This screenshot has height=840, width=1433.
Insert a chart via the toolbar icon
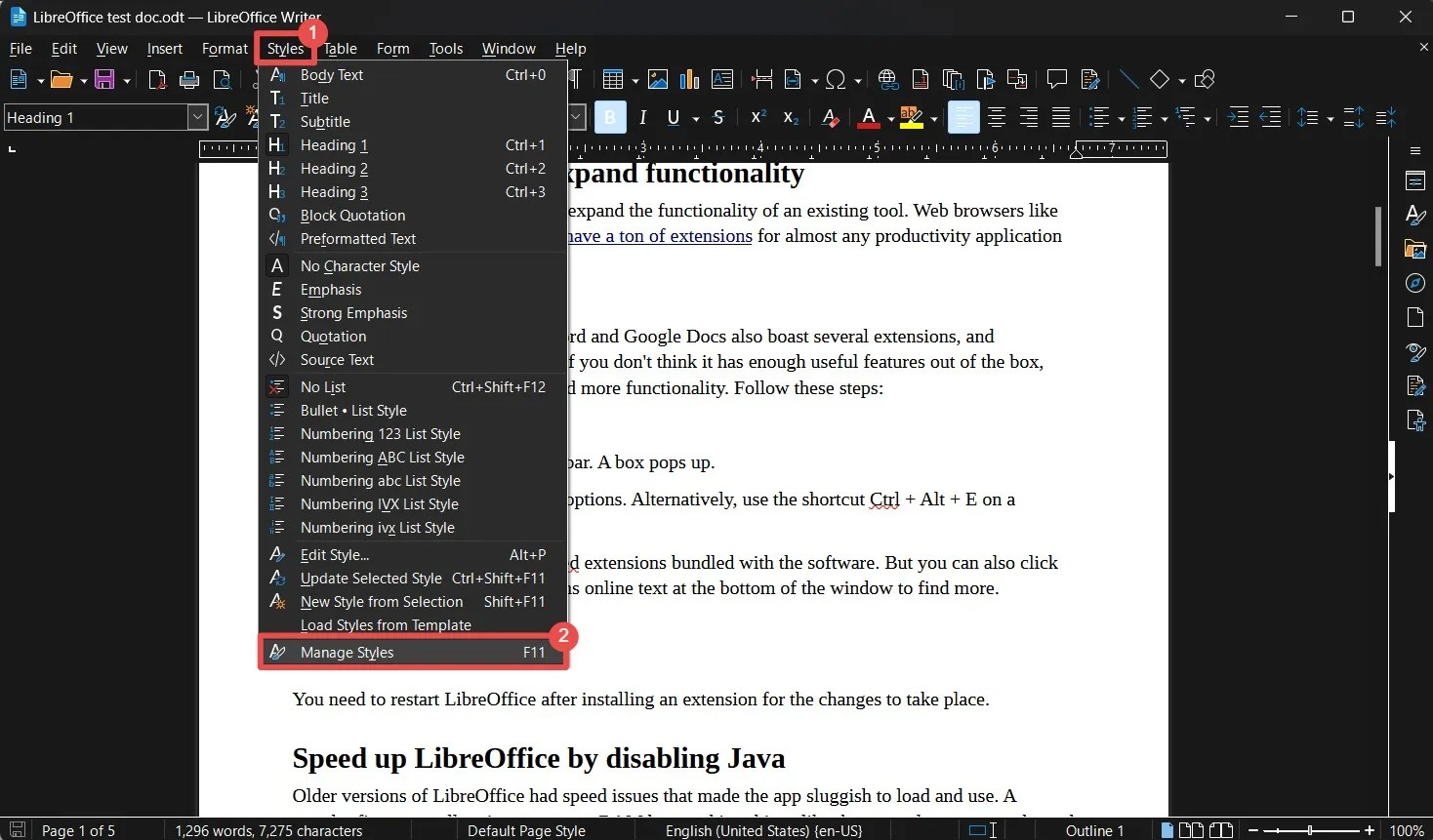[x=690, y=79]
